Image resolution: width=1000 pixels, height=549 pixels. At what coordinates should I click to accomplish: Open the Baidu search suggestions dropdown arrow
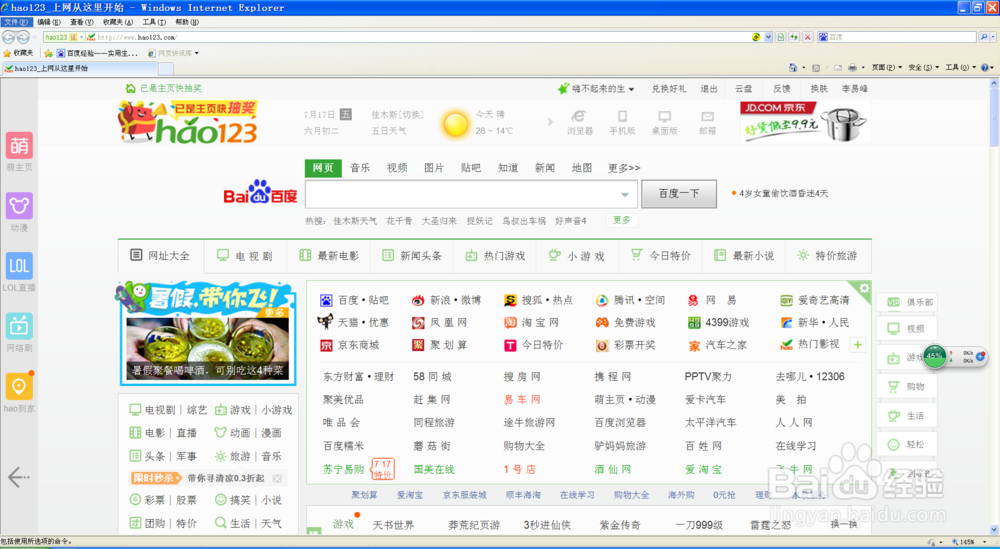pos(626,194)
